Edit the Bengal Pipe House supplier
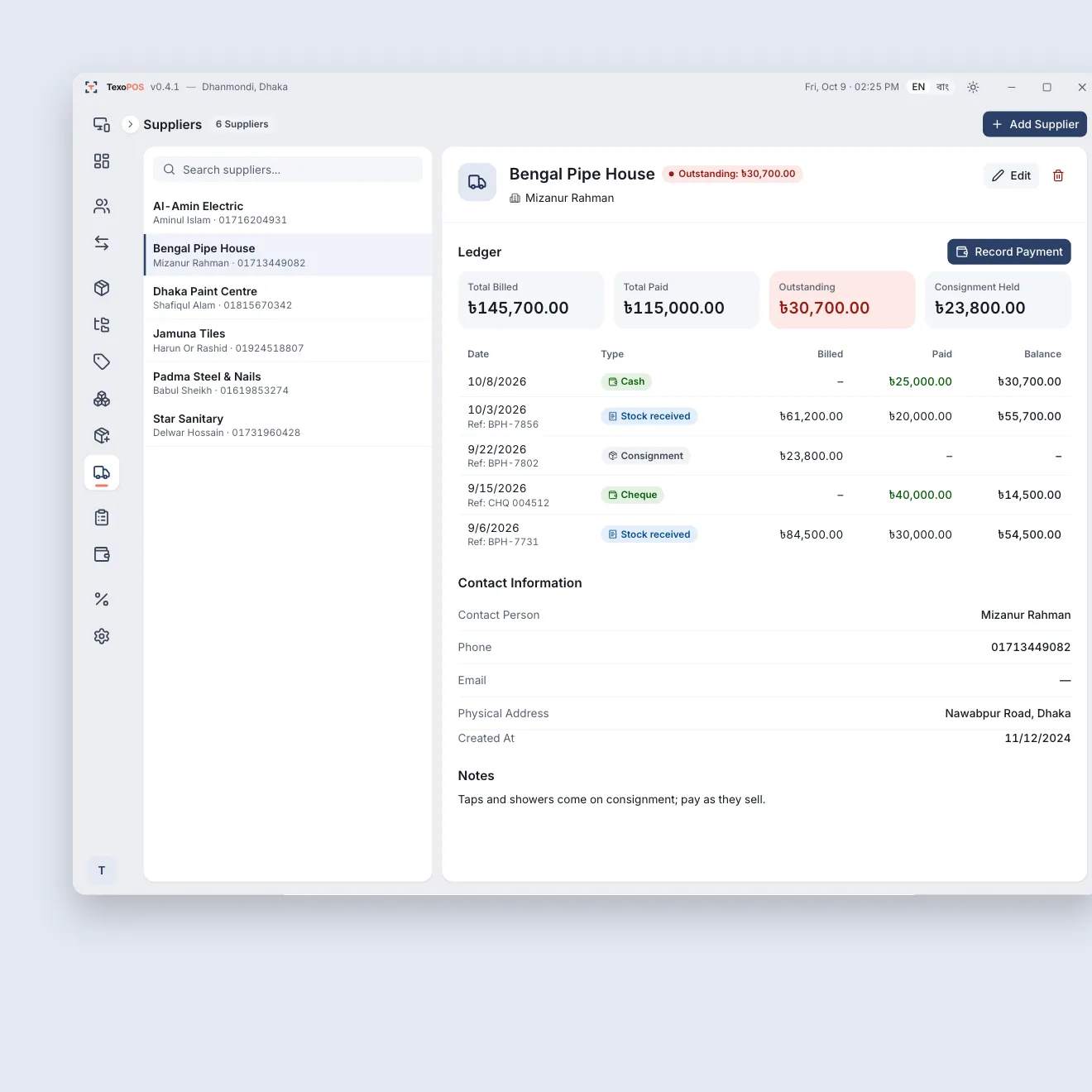 click(x=1011, y=175)
